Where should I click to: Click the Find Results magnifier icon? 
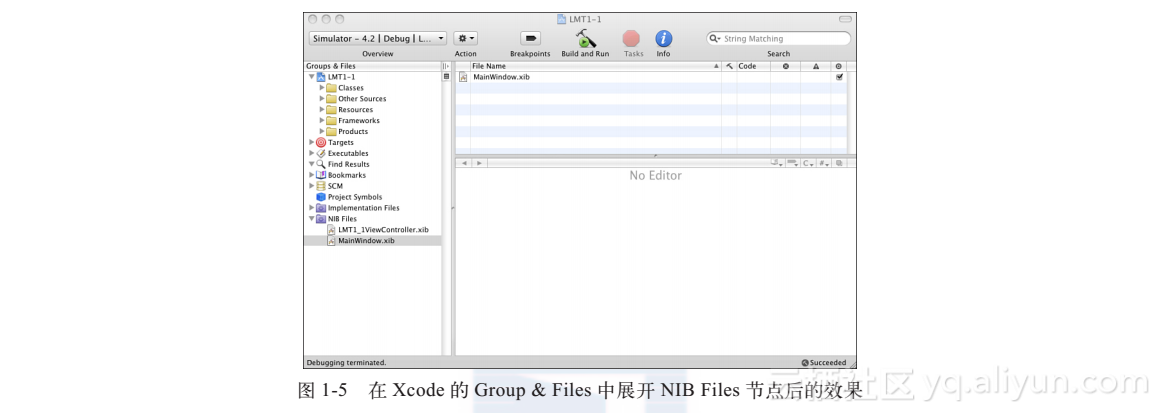click(x=321, y=164)
